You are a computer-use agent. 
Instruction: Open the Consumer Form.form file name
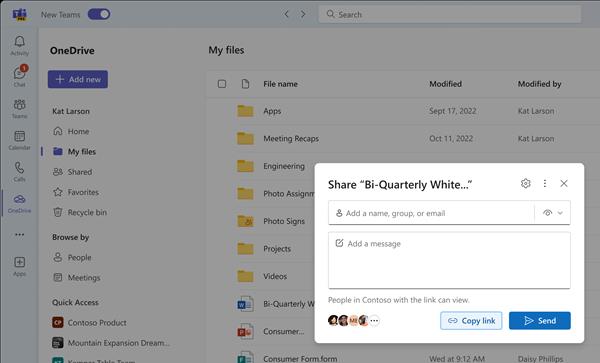point(300,359)
